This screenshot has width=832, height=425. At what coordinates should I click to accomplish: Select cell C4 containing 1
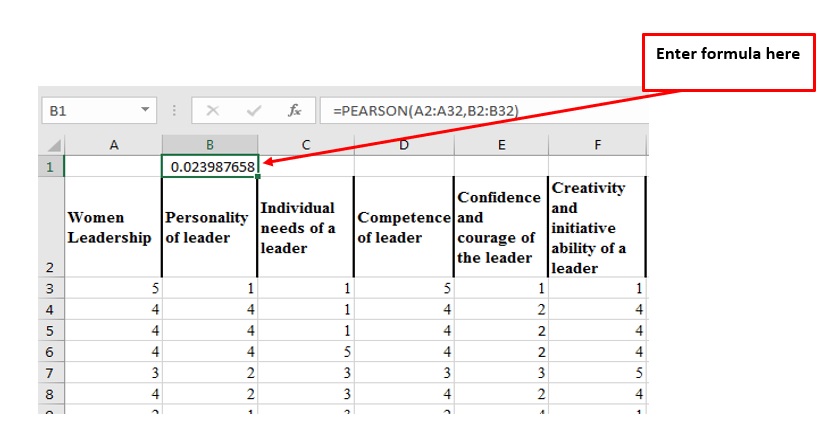coord(306,309)
